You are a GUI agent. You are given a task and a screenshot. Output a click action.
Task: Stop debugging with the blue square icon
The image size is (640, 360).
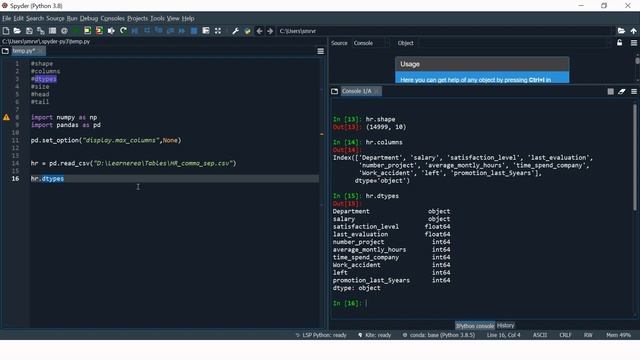194,31
